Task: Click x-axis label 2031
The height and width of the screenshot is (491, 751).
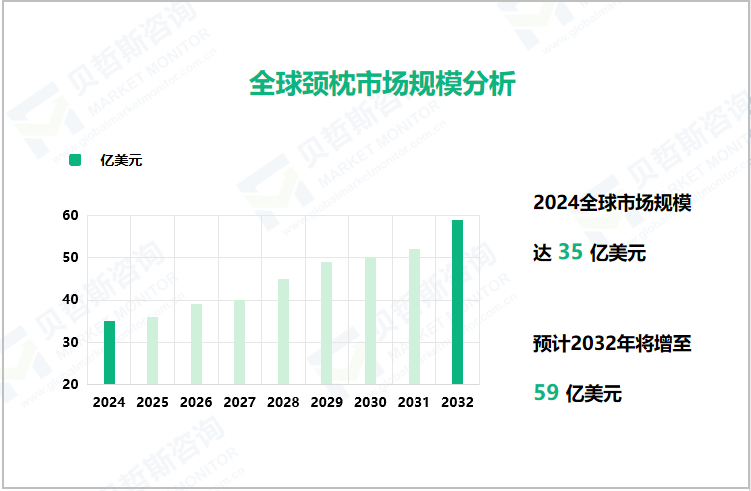Action: (414, 402)
